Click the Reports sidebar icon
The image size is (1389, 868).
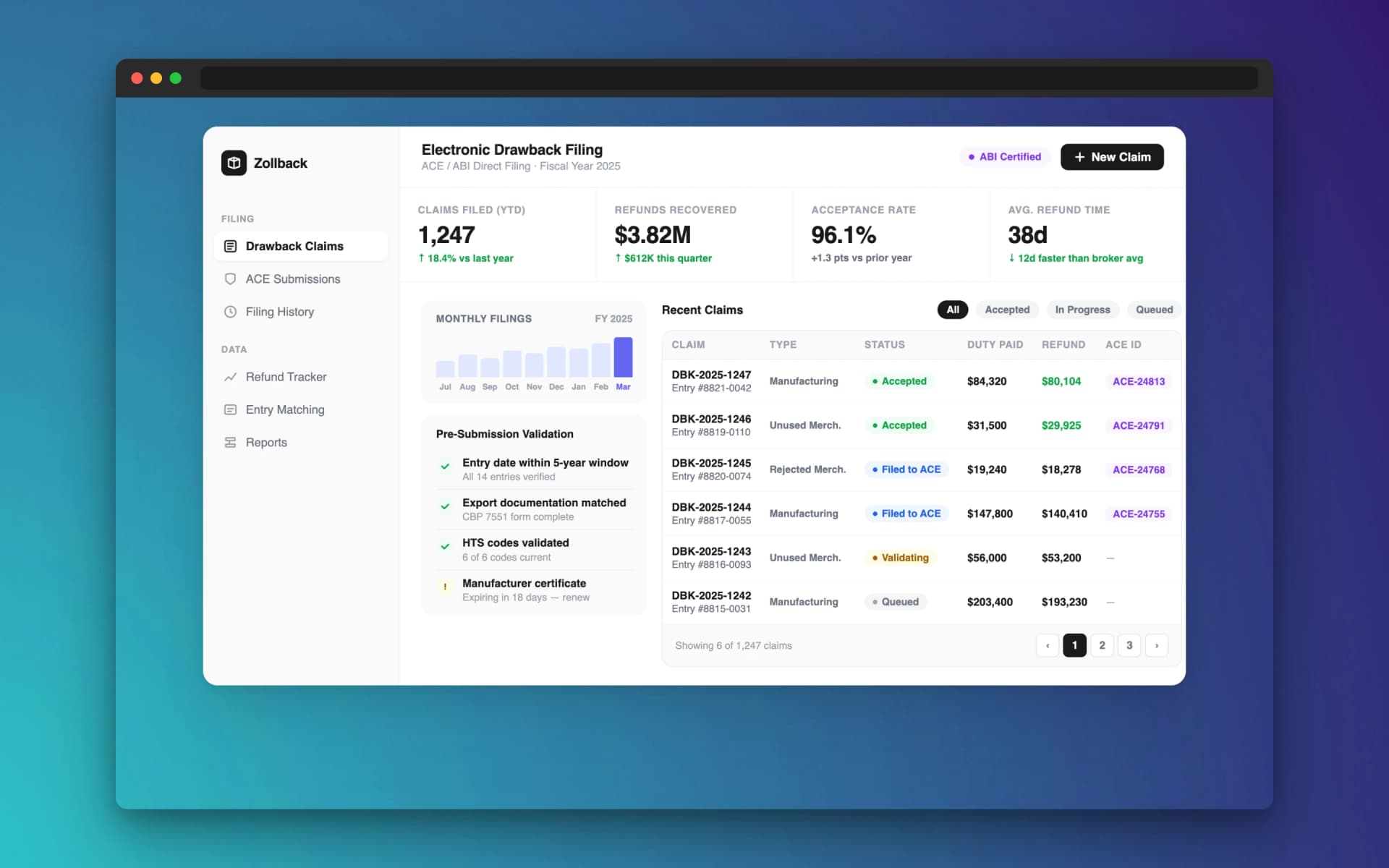(230, 443)
